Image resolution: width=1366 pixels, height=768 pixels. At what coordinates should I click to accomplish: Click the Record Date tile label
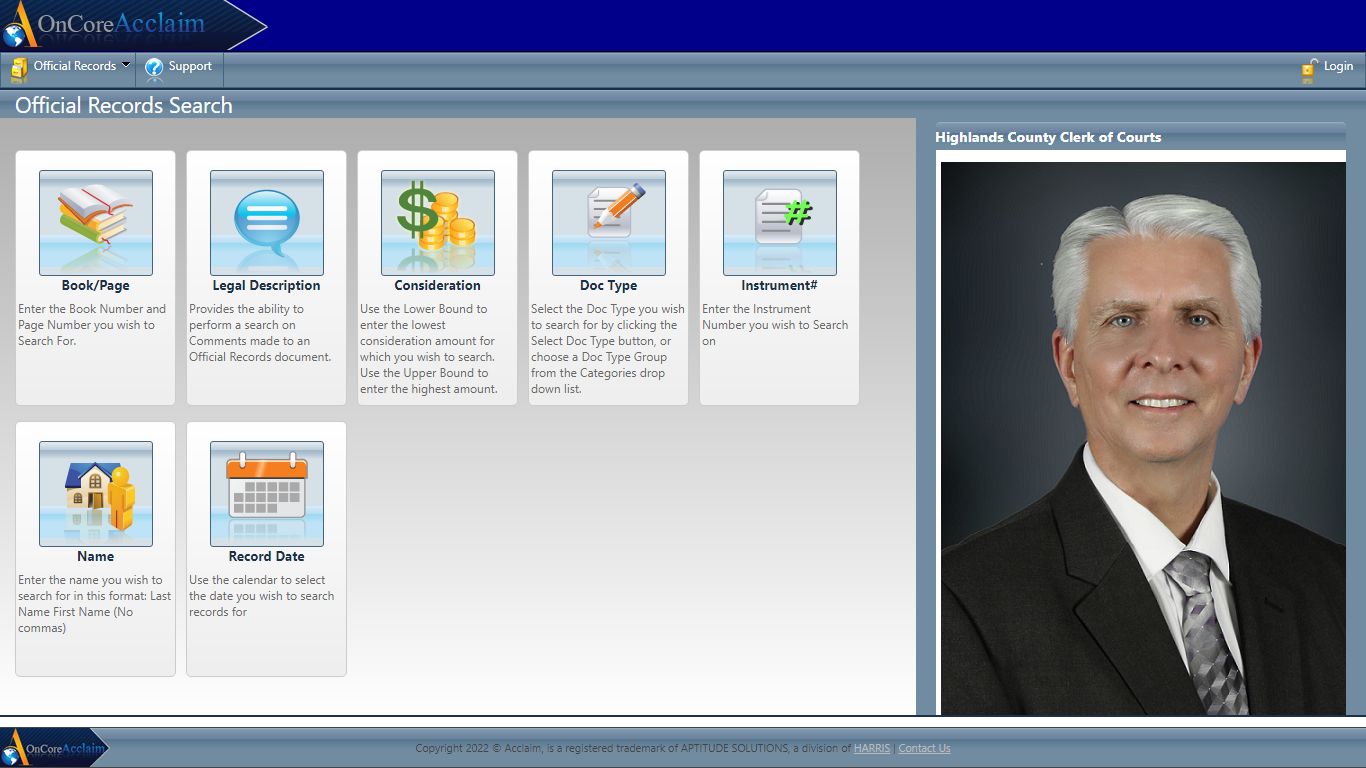(x=266, y=556)
